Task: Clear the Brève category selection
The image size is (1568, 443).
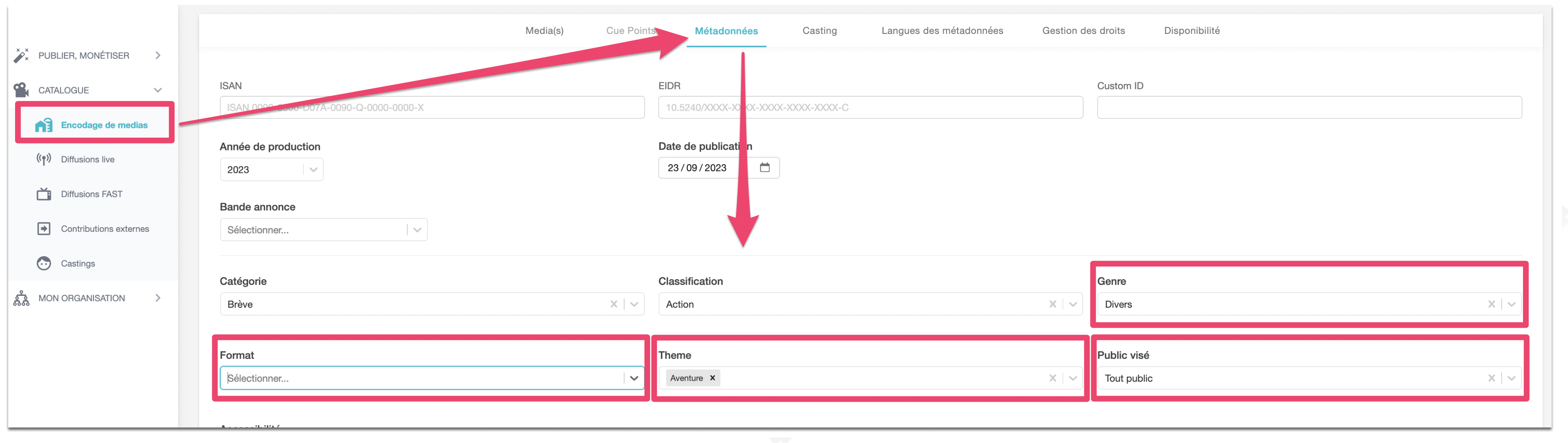Action: click(613, 304)
